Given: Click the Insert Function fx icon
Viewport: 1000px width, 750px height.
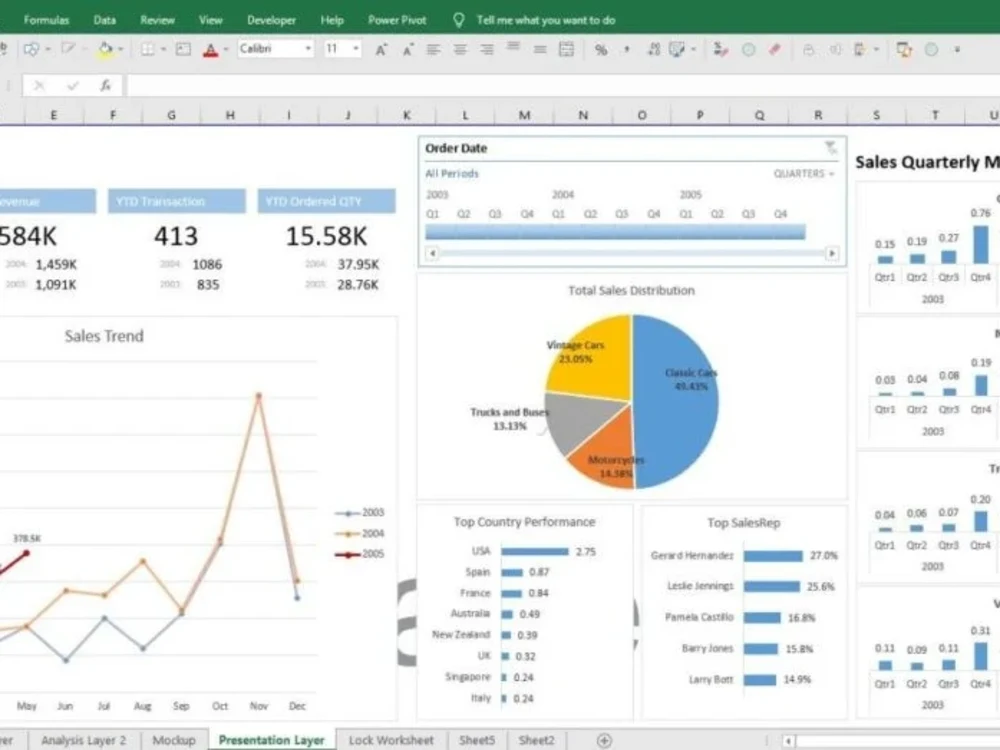Looking at the screenshot, I should coord(105,85).
